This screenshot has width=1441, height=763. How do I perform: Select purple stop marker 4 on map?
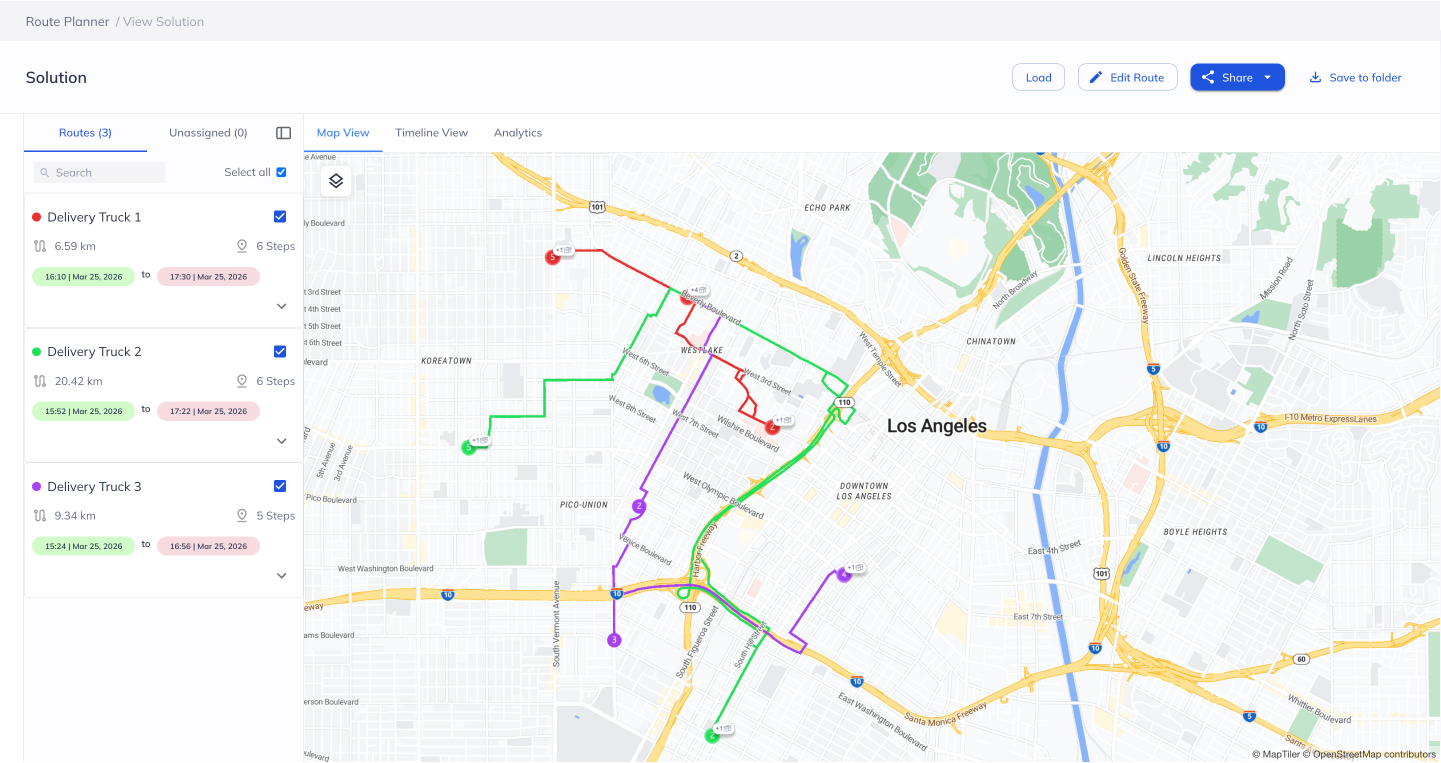coord(844,575)
